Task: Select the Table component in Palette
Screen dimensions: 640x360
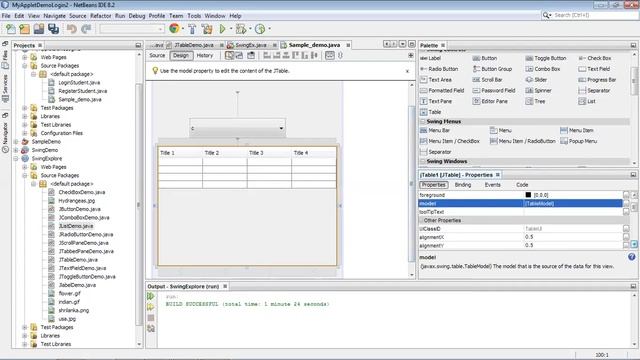Action: [x=431, y=112]
